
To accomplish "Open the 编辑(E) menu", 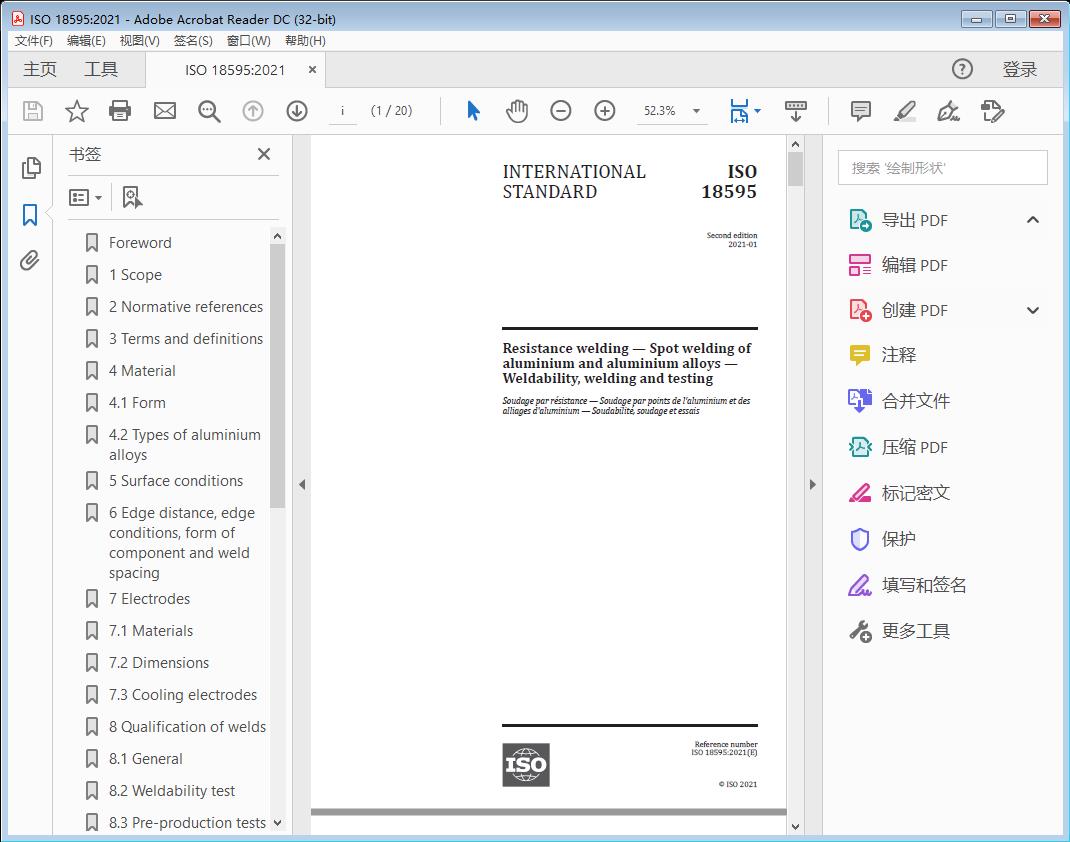I will tap(86, 41).
